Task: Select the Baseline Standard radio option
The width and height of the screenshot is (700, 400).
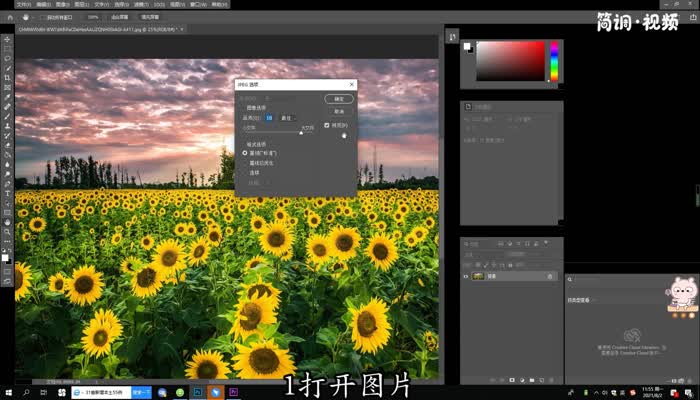Action: (246, 152)
